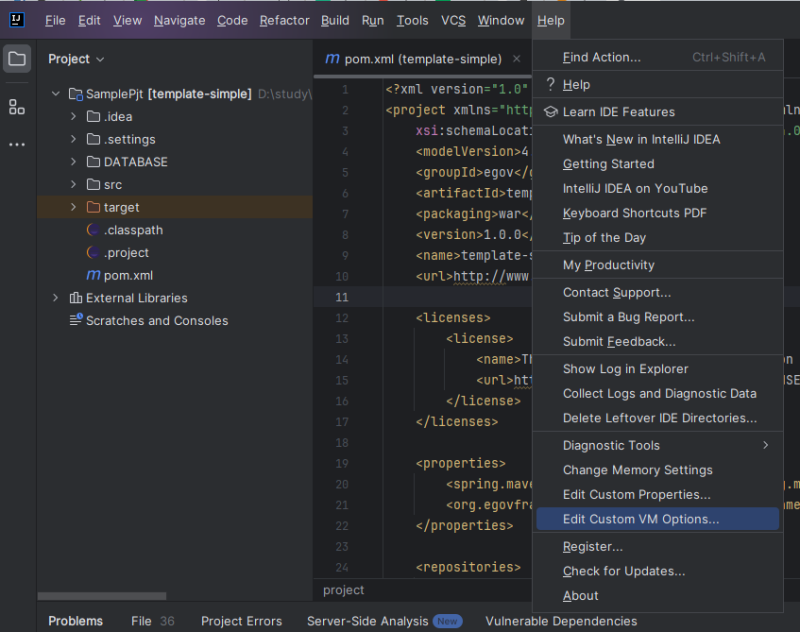The image size is (800, 632).
Task: Show Tip of the Day
Action: tap(658, 237)
